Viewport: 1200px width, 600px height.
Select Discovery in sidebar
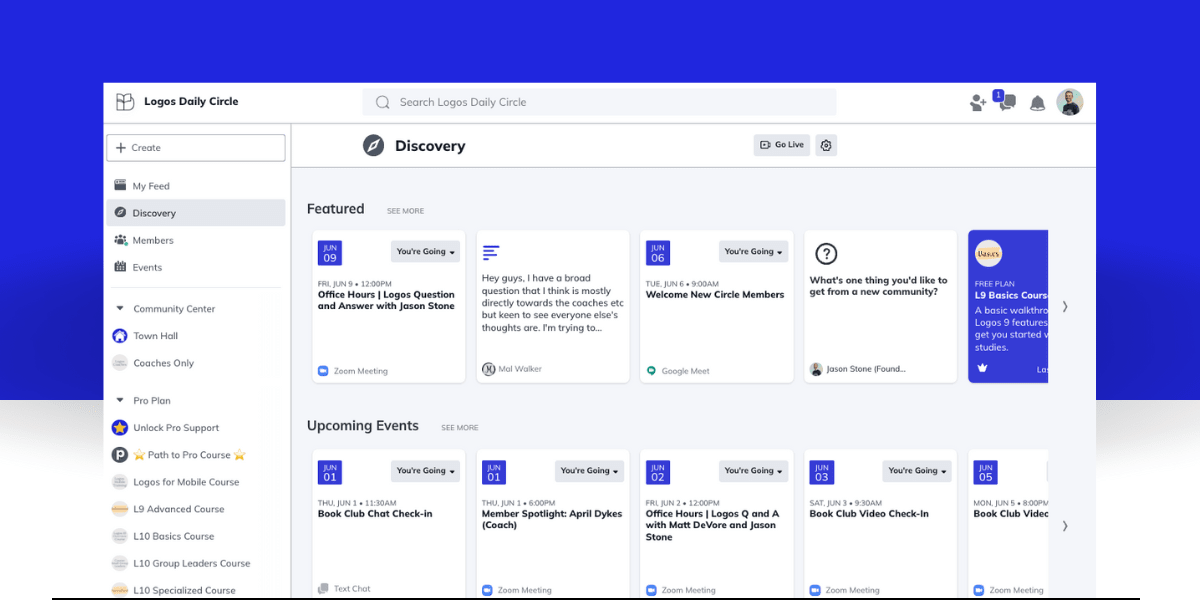(x=196, y=213)
